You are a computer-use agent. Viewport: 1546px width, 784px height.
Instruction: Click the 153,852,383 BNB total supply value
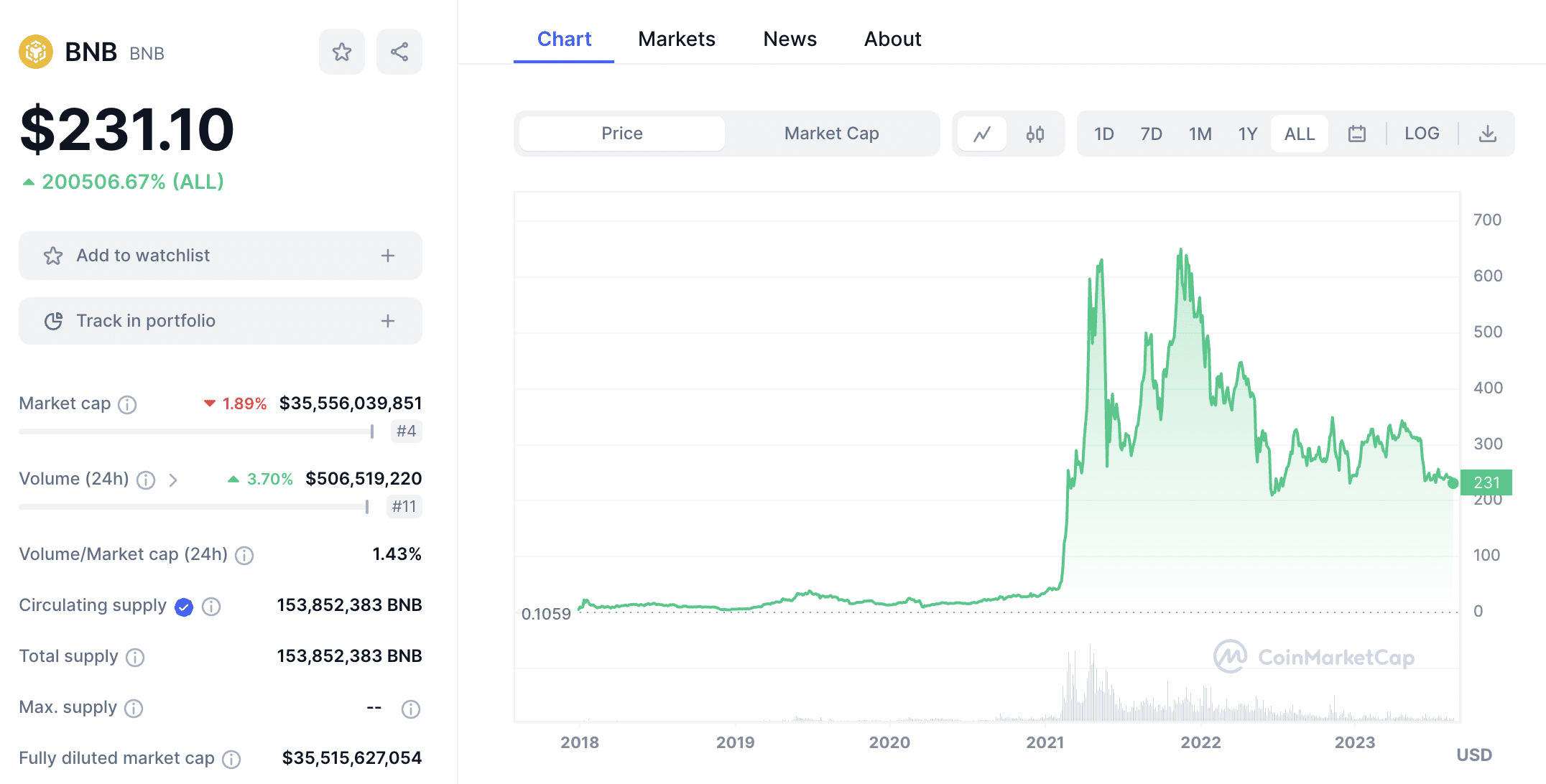(x=349, y=656)
